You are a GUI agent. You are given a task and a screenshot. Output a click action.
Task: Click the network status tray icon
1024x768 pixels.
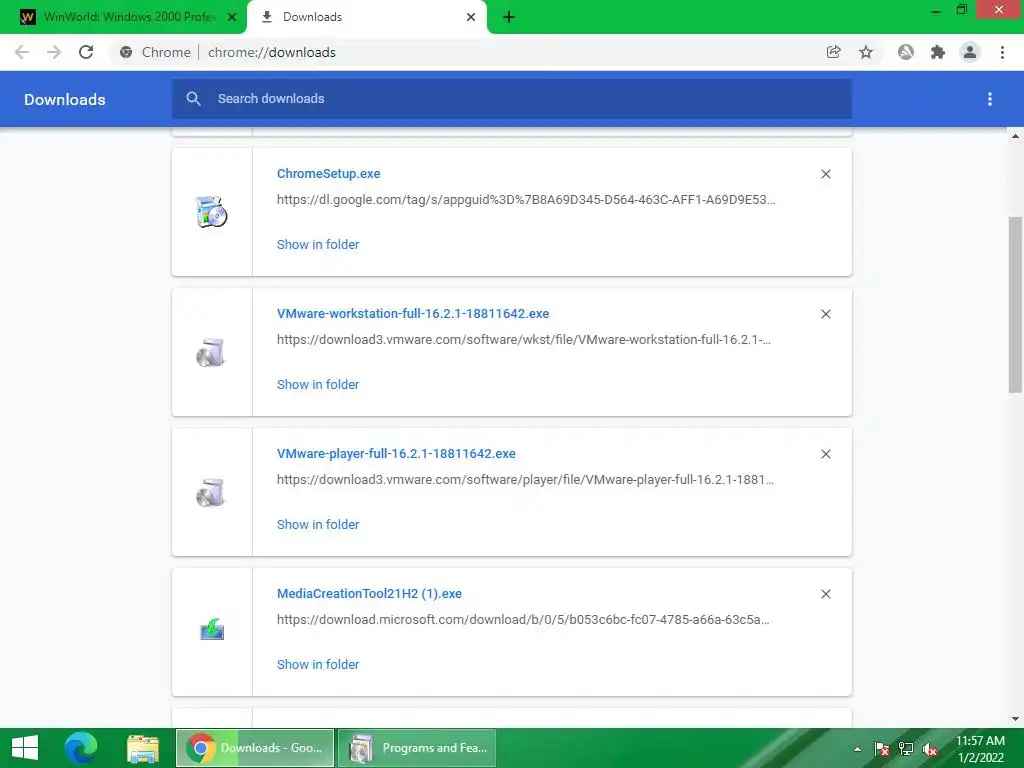coord(906,749)
